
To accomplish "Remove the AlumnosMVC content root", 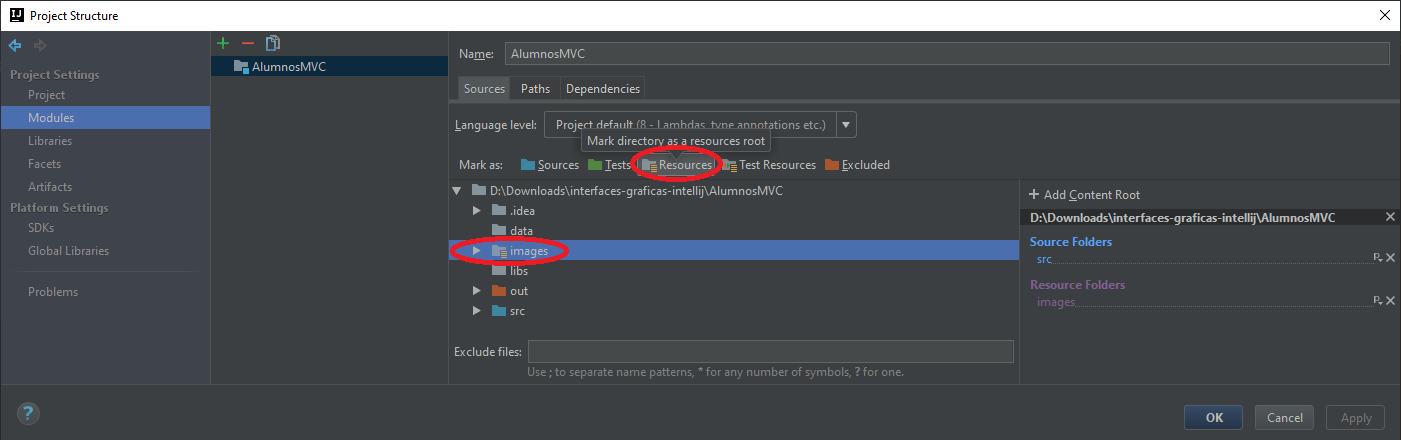I will point(1390,217).
